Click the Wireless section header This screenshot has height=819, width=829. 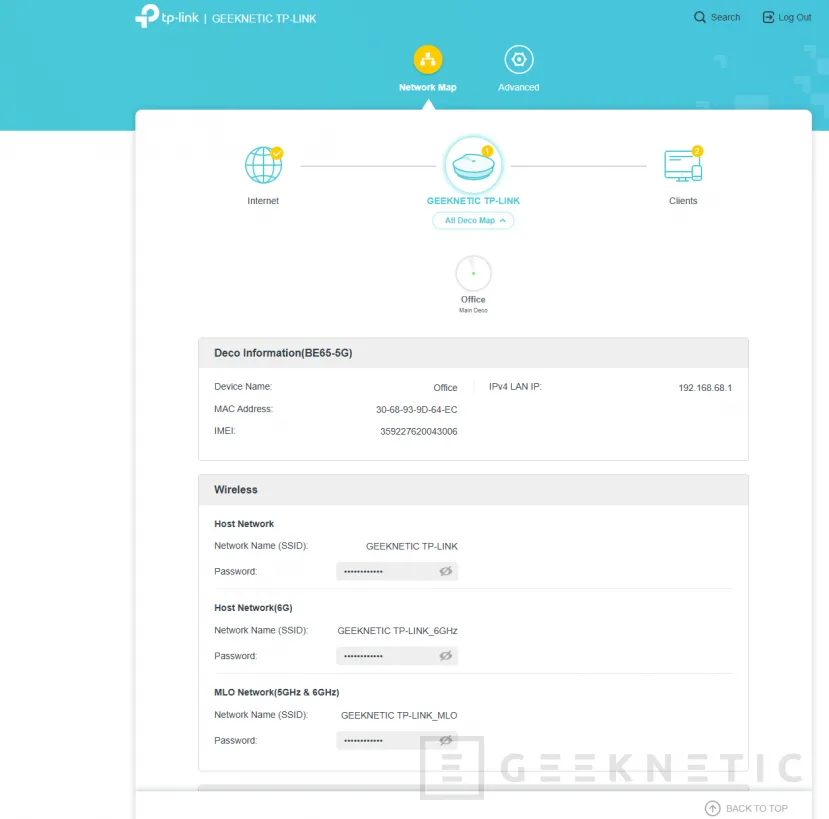point(473,490)
